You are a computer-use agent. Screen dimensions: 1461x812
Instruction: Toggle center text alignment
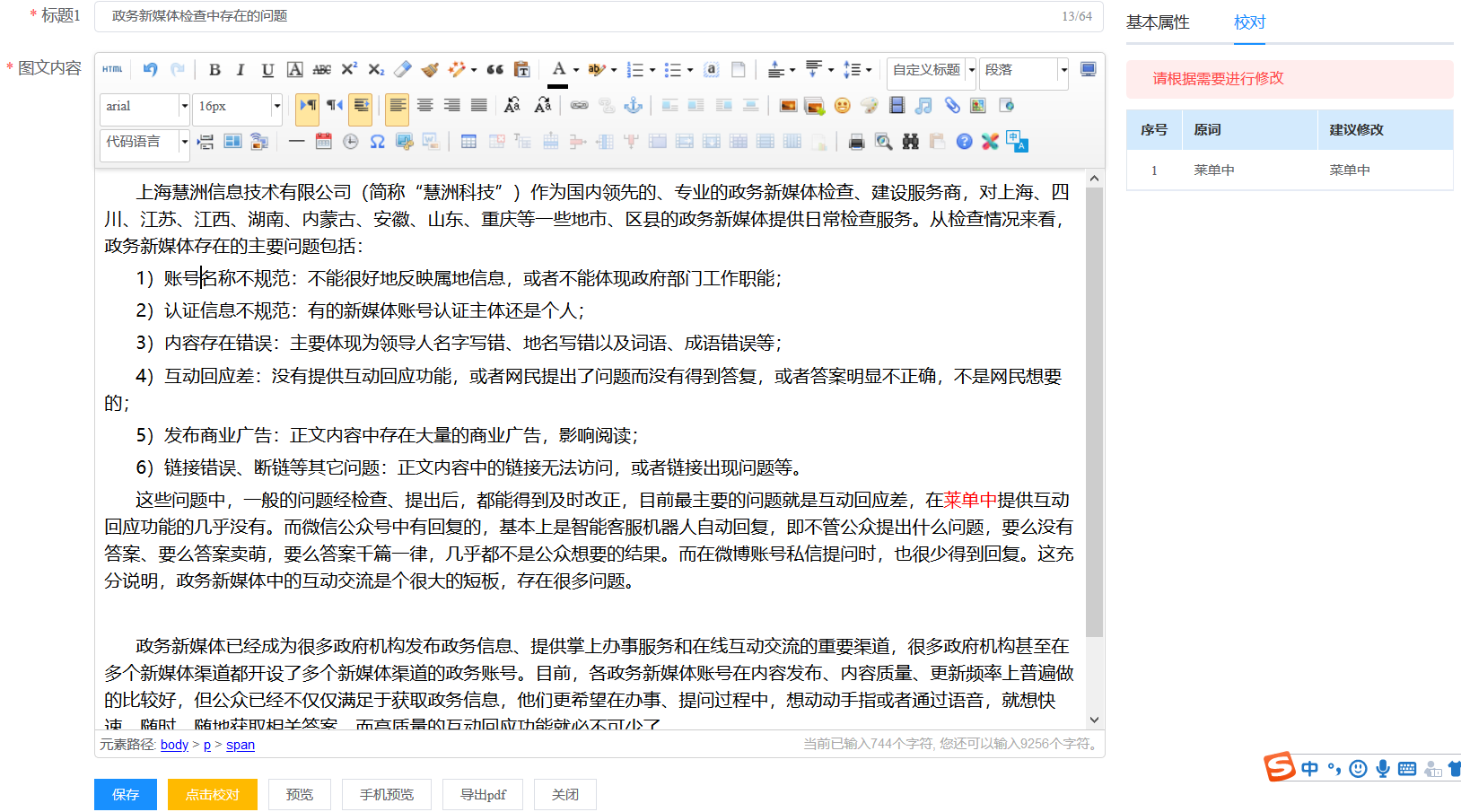(x=424, y=106)
